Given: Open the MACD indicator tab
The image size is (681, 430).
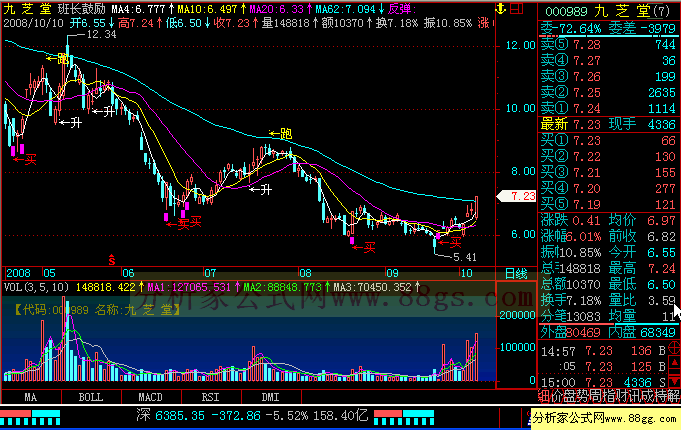Looking at the screenshot, I should pos(150,397).
